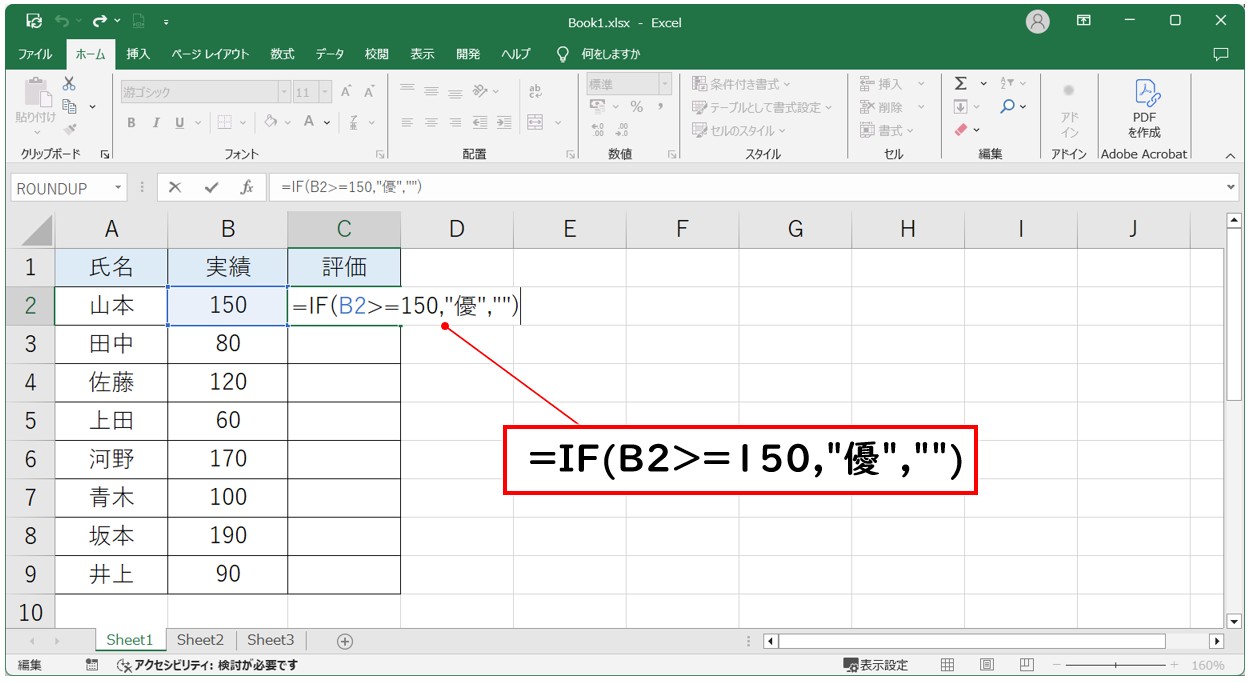This screenshot has width=1251, height=683.
Task: Click the decrease indent icon
Action: [480, 122]
